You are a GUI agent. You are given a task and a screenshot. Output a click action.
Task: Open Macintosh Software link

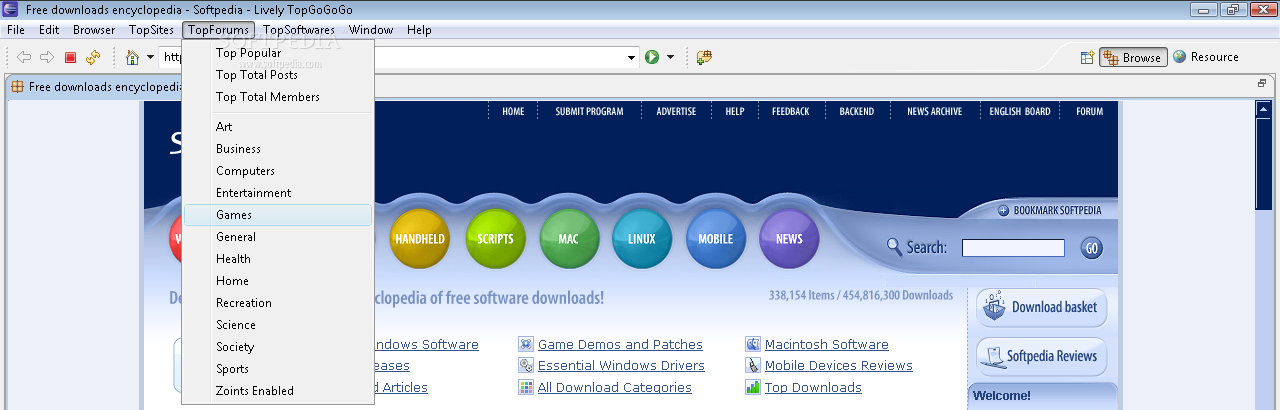point(826,345)
